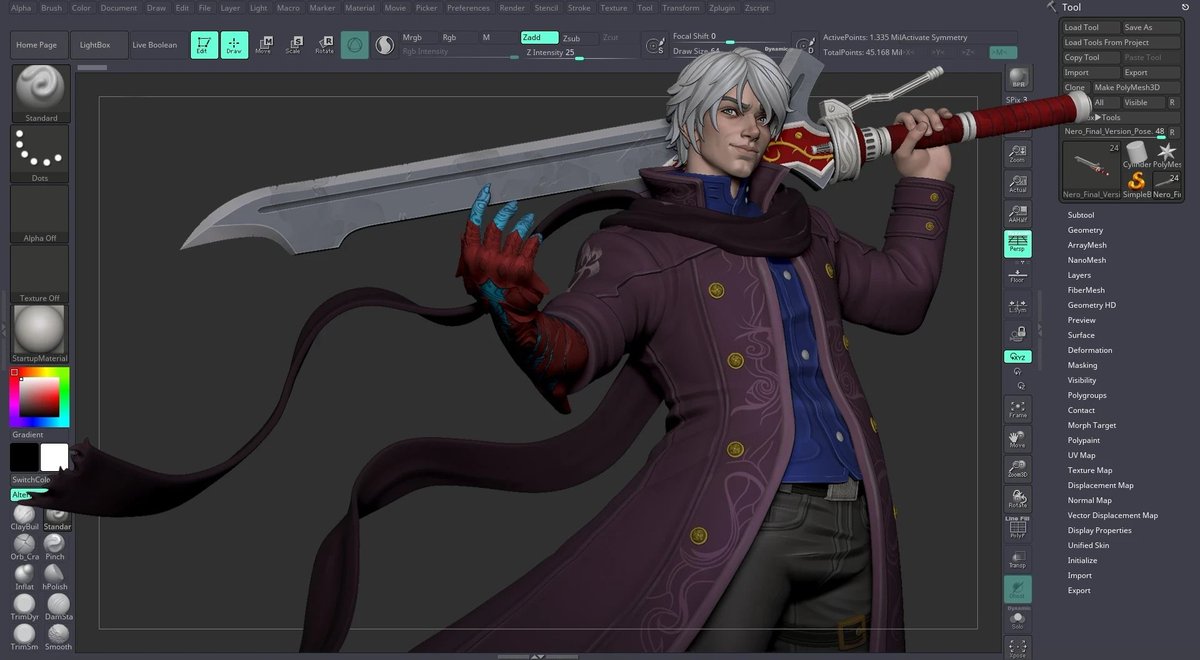Select the SimpleBrush tool thumbnail
This screenshot has height=660, width=1200.
tap(1137, 184)
